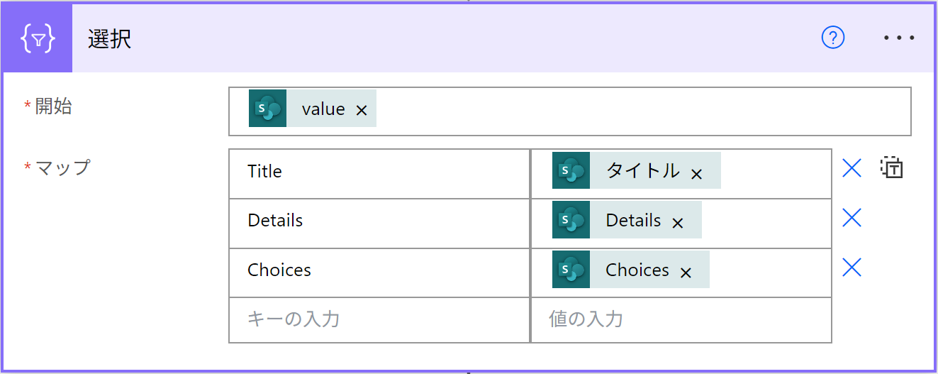938x374 pixels.
Task: Select the タイトル token in map
Action: pos(642,171)
